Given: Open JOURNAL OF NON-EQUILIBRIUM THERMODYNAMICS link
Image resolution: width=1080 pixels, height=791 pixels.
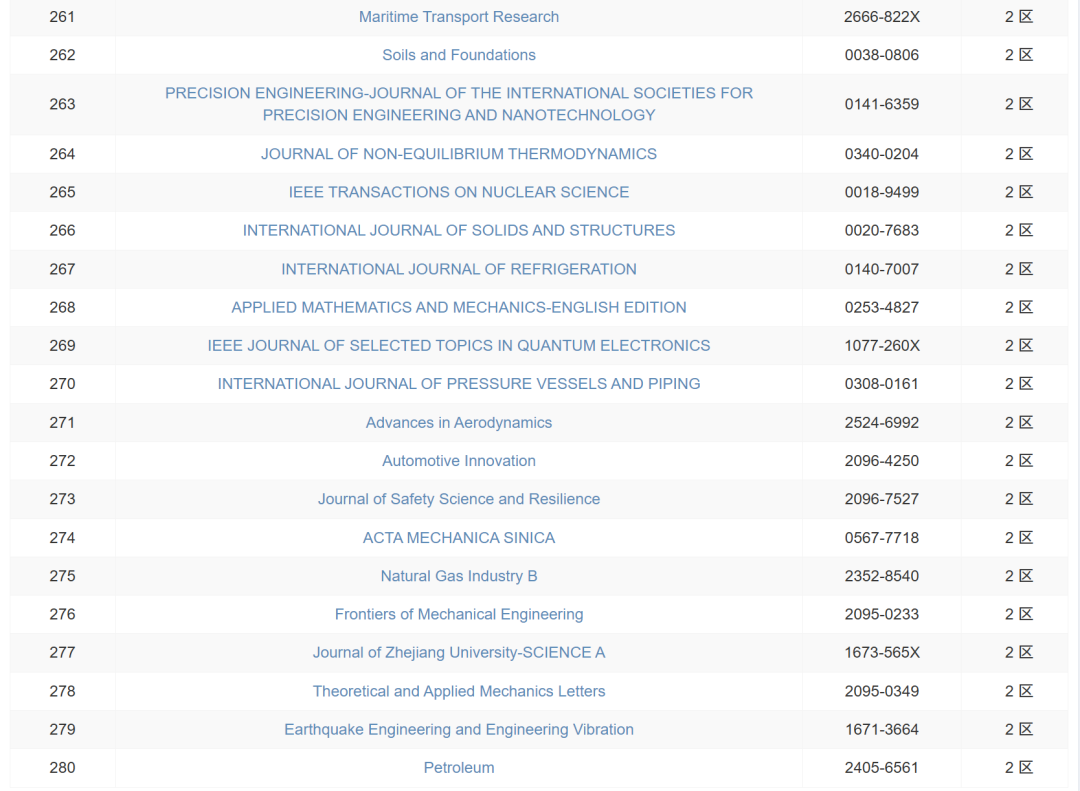Looking at the screenshot, I should click(459, 154).
